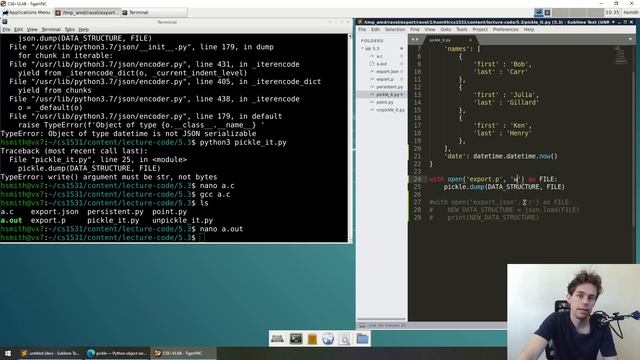The height and width of the screenshot is (360, 640).
Task: Open the Project menu in Sublime Text
Action: pyautogui.click(x=480, y=29)
